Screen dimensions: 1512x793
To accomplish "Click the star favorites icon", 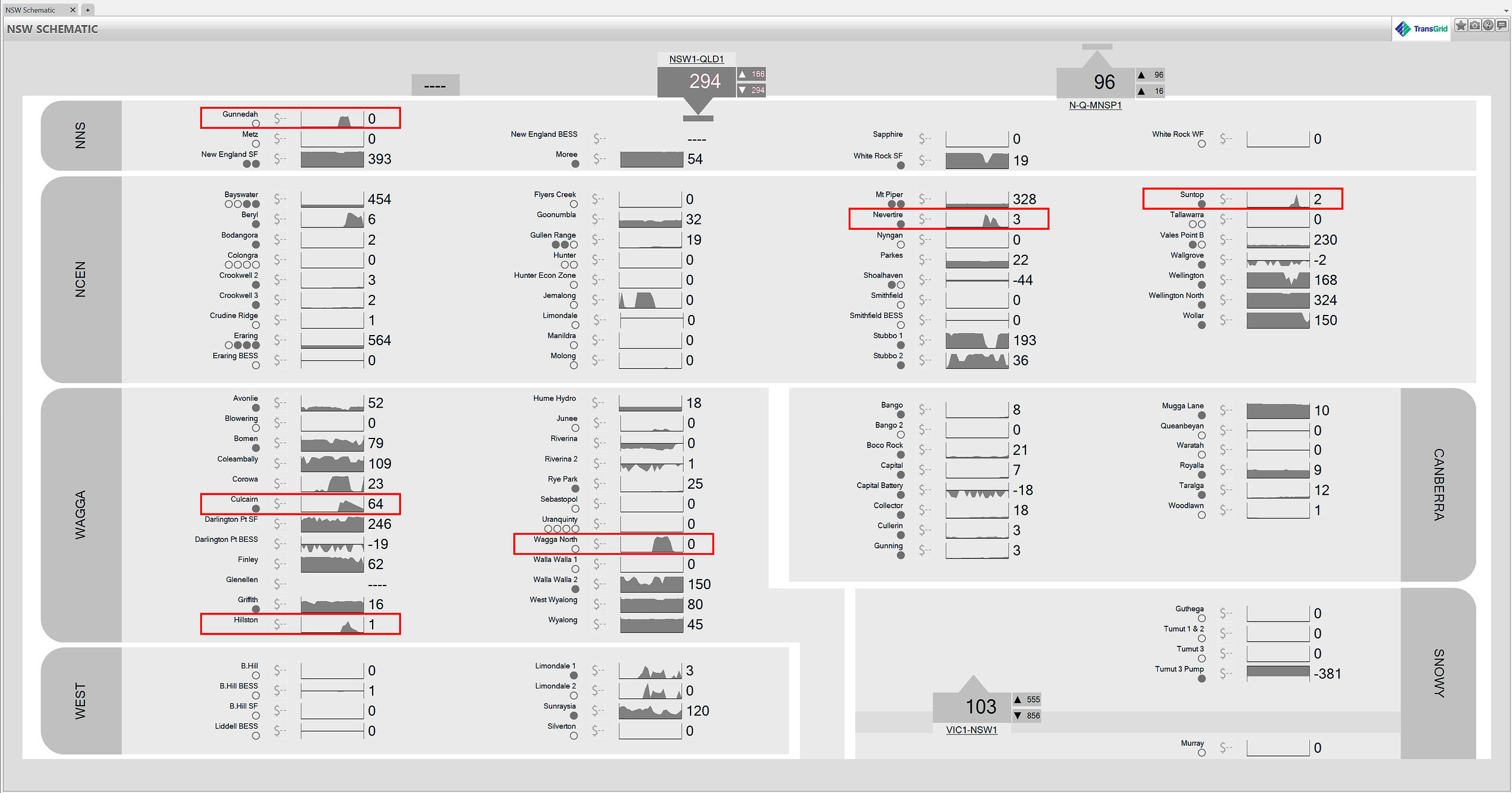I will (x=1461, y=25).
